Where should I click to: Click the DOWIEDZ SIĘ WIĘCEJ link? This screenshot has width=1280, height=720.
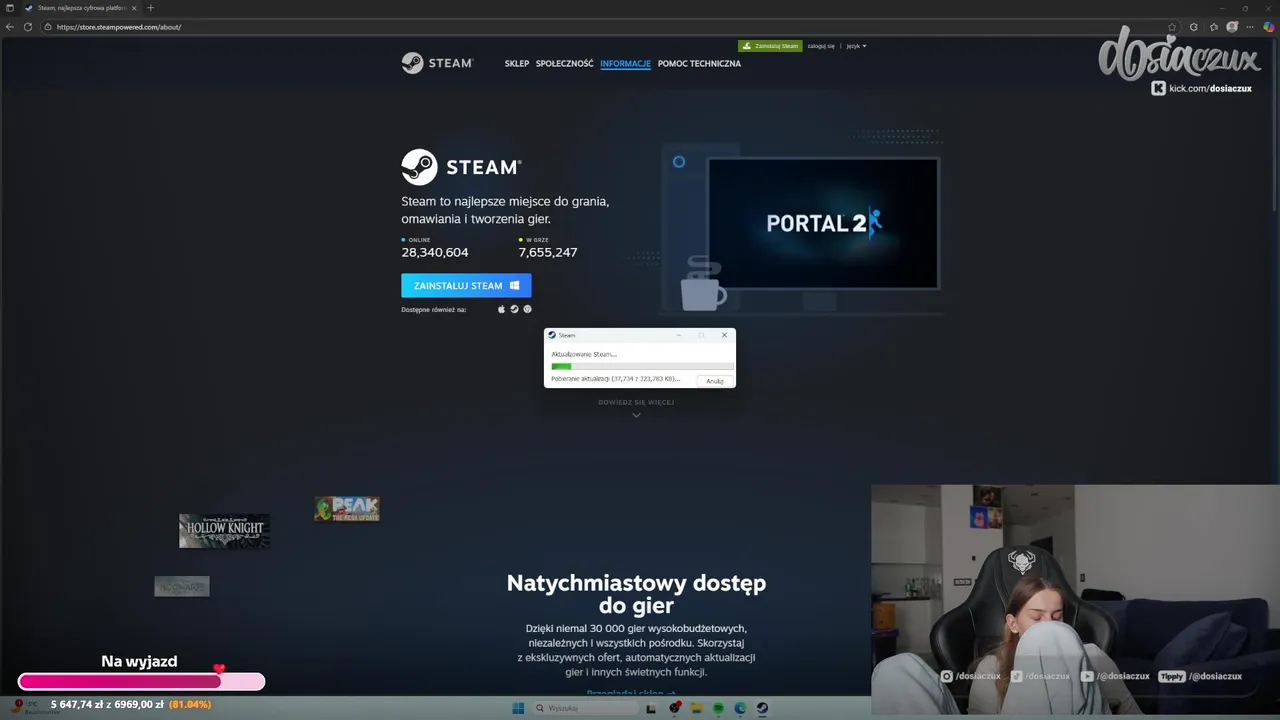click(636, 402)
